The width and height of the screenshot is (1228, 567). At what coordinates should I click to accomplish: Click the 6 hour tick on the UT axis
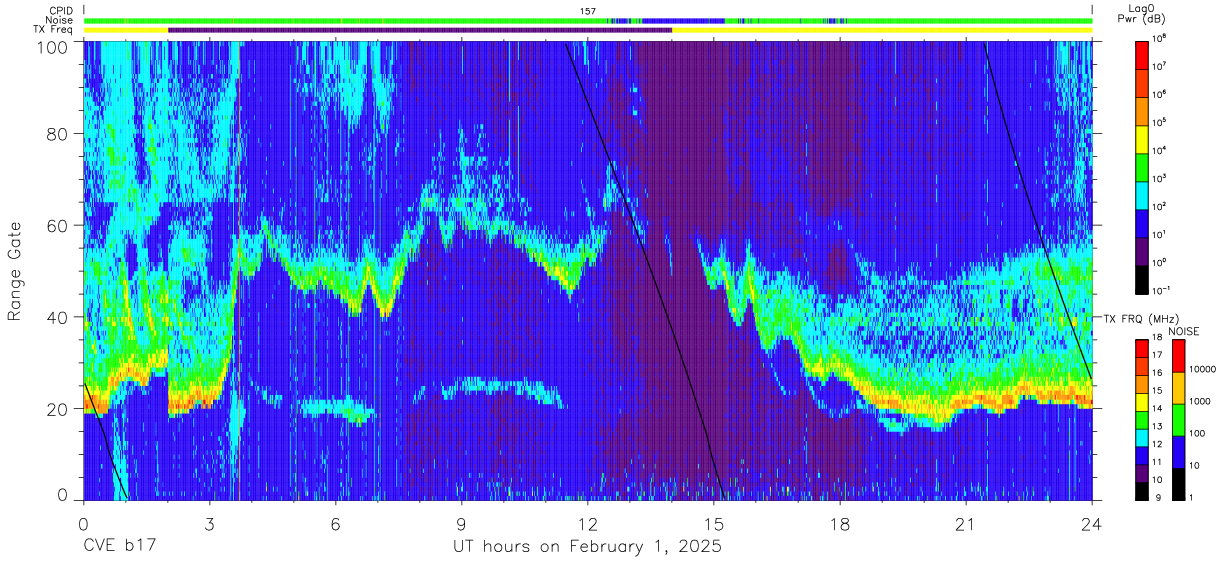point(336,524)
